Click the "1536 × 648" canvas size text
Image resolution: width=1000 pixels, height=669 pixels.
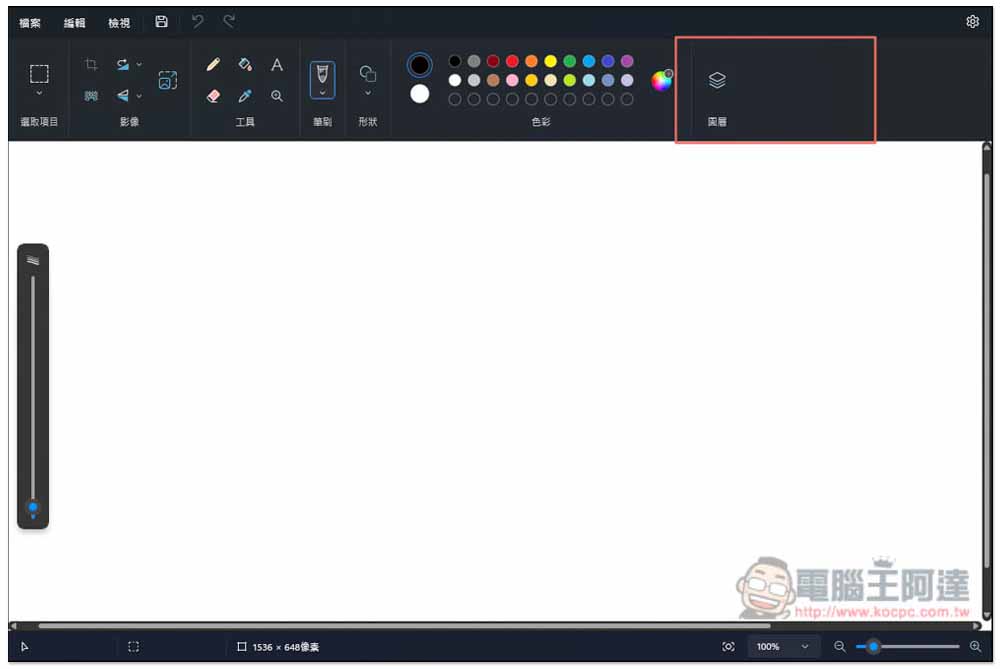[286, 647]
